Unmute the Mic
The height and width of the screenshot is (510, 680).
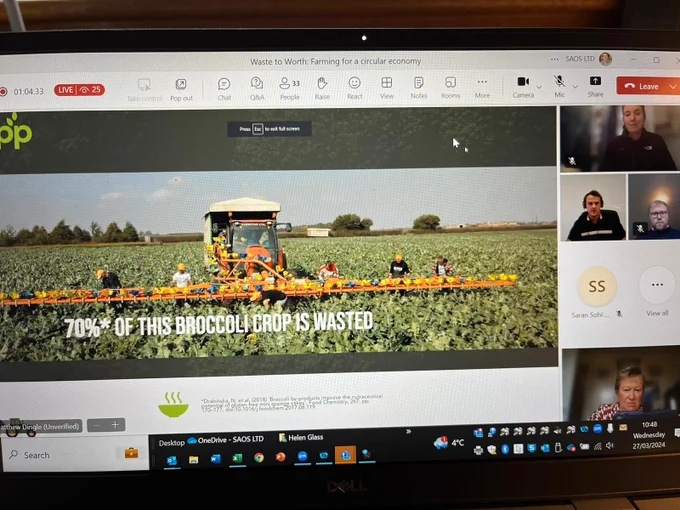pos(559,86)
